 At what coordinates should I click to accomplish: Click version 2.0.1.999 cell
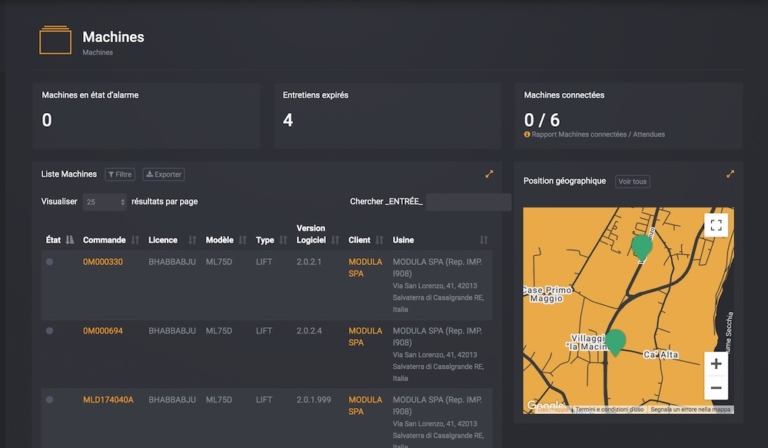tap(313, 400)
